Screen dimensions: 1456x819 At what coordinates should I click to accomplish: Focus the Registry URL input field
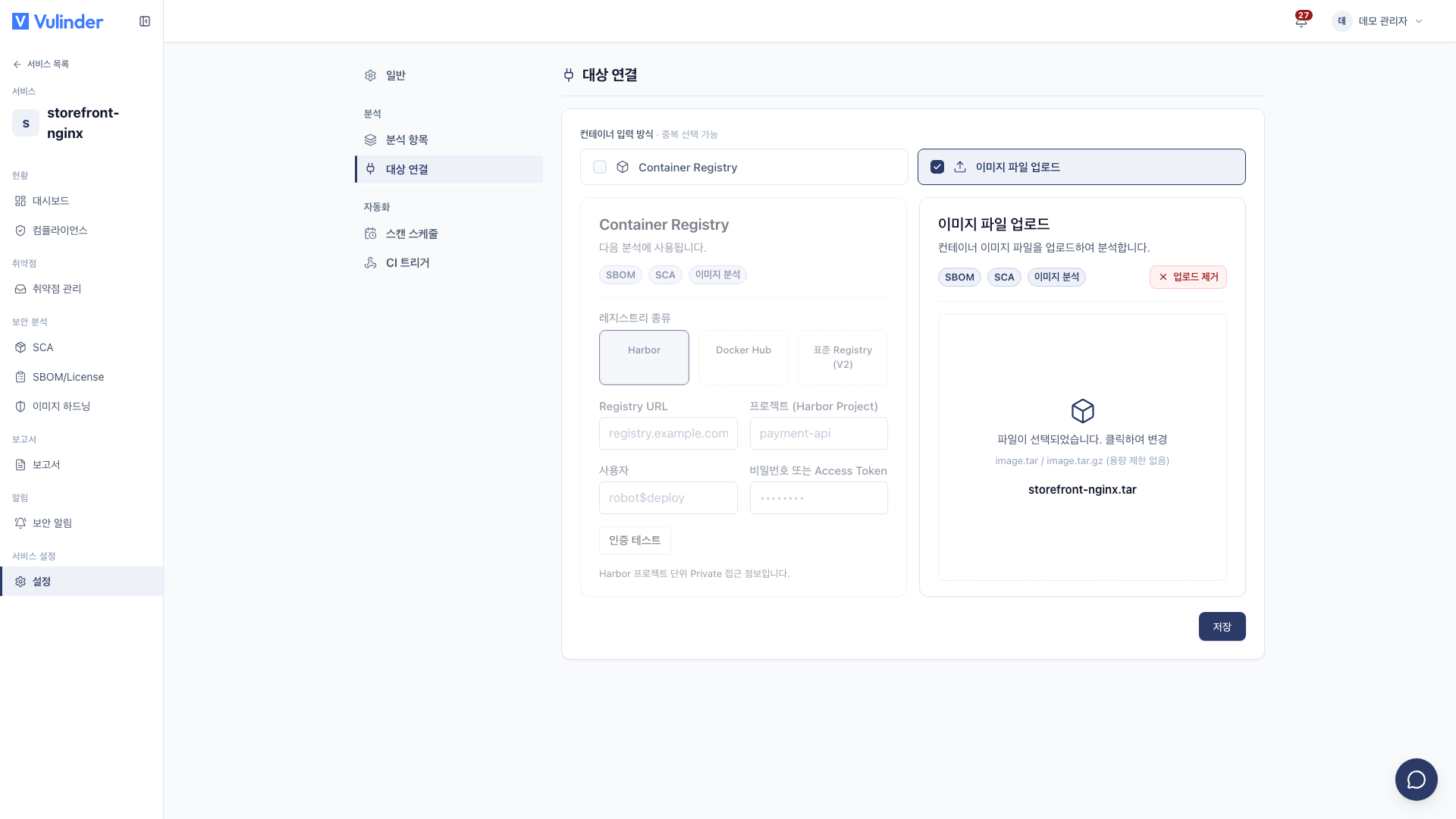tap(668, 434)
